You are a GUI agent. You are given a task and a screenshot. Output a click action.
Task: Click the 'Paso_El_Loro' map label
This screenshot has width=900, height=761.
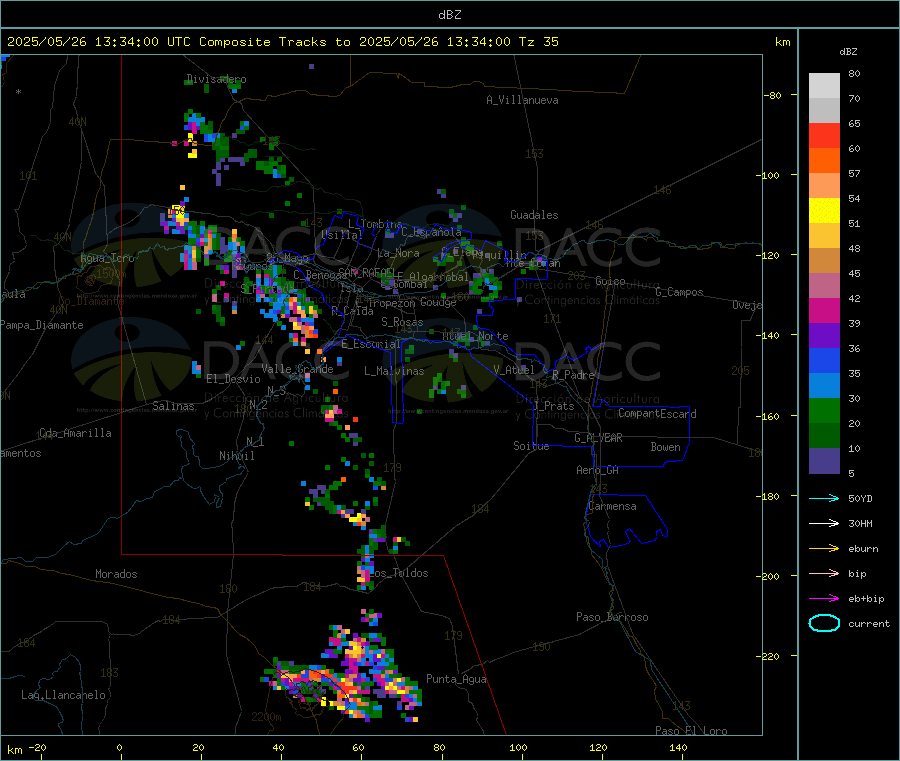click(x=691, y=731)
